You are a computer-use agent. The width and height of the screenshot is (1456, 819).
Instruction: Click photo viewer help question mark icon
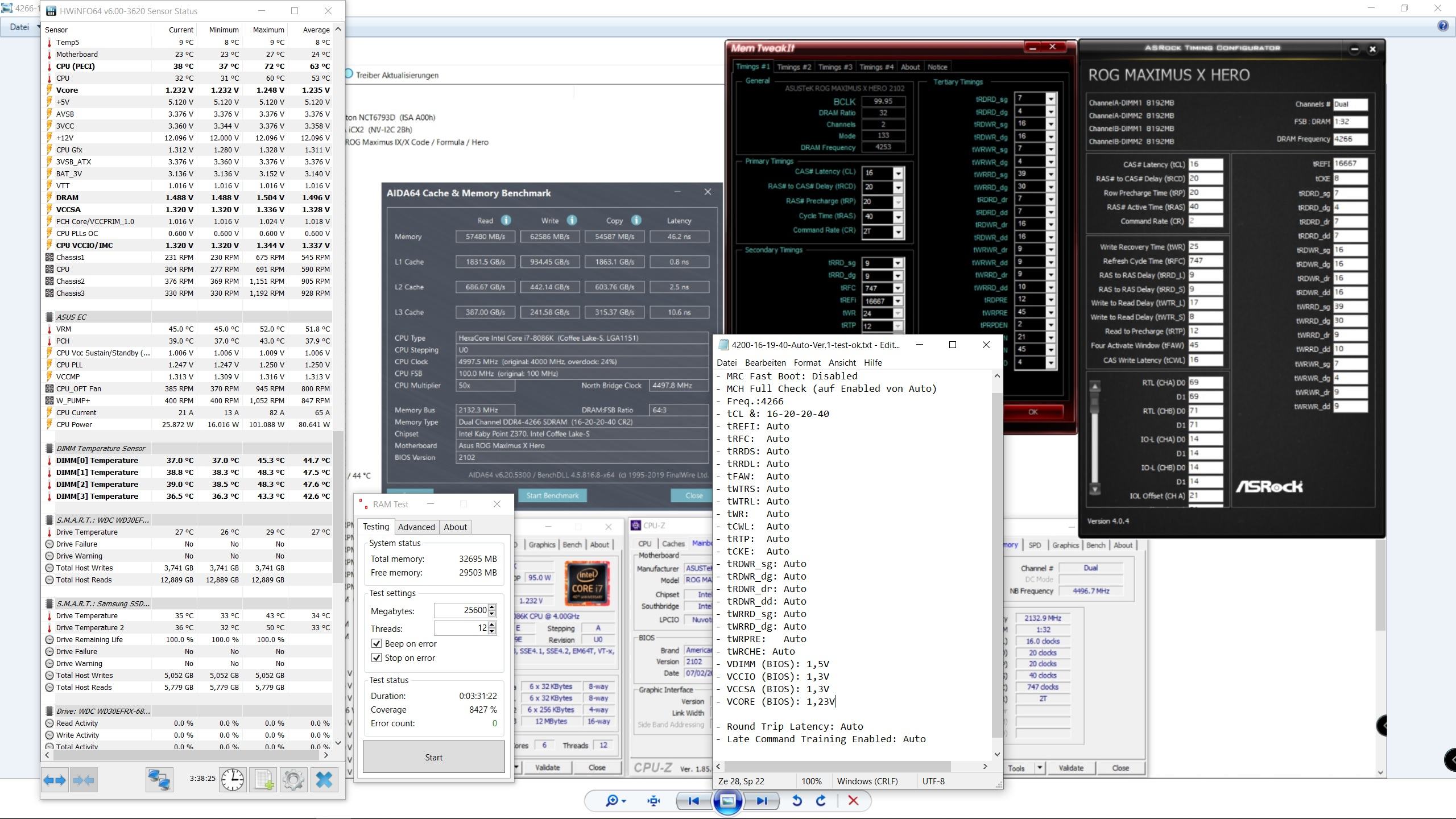coord(1443,26)
